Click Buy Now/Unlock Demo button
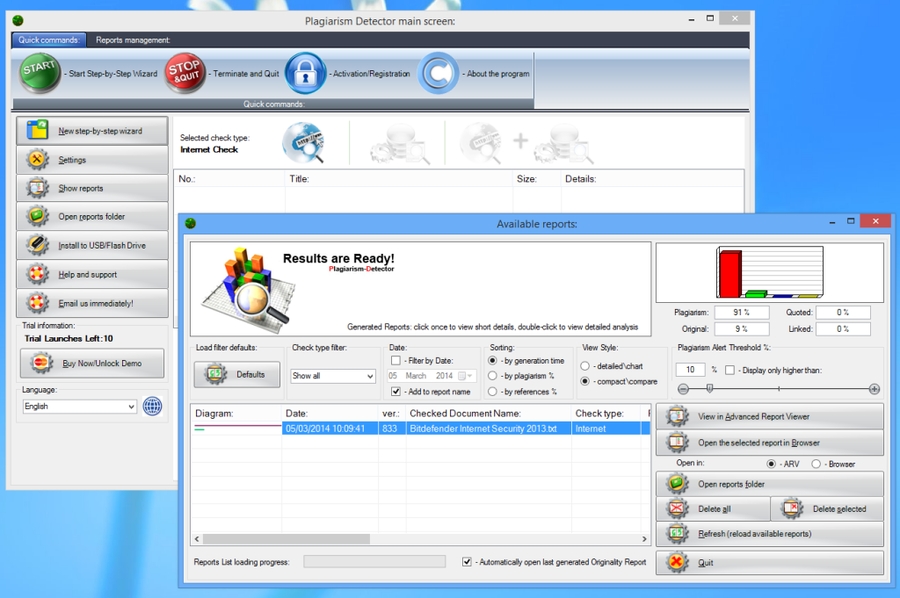The width and height of the screenshot is (900, 598). click(x=91, y=363)
